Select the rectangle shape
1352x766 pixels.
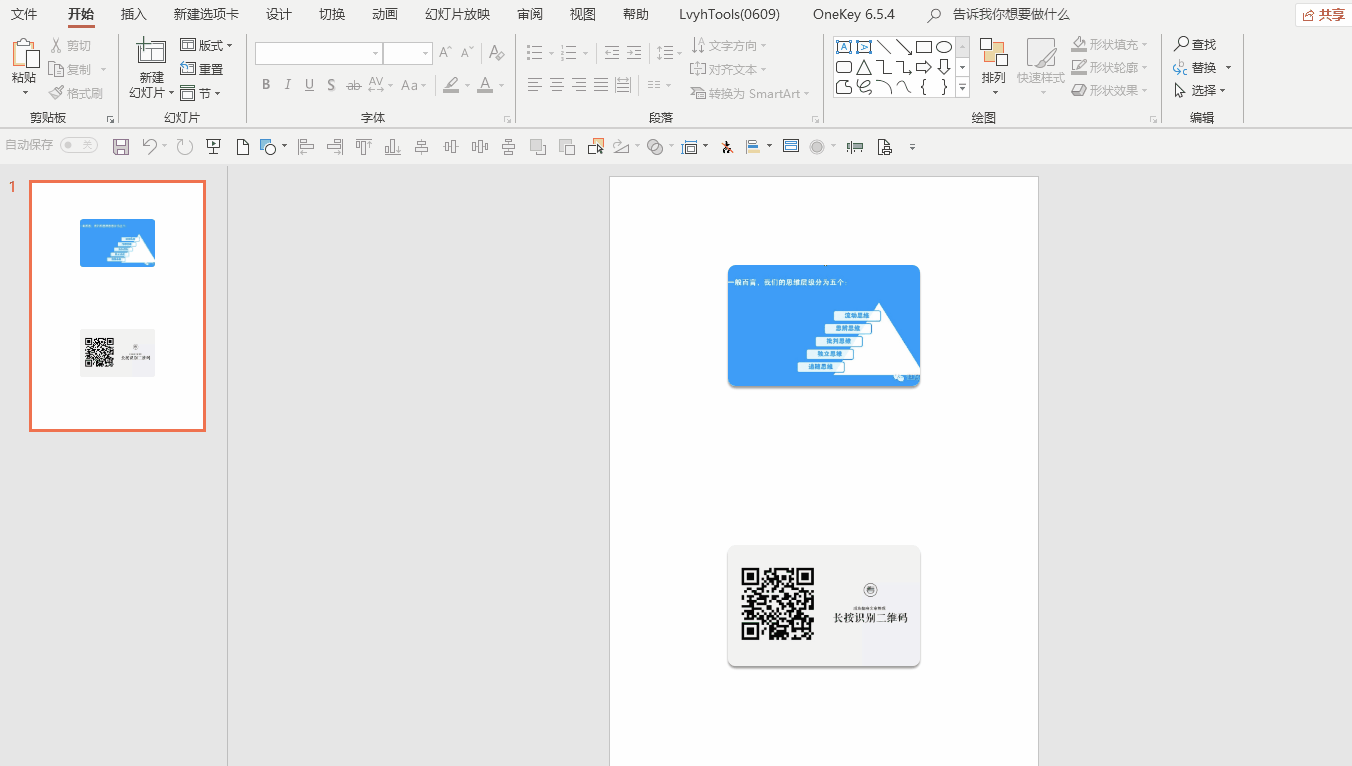coord(924,47)
